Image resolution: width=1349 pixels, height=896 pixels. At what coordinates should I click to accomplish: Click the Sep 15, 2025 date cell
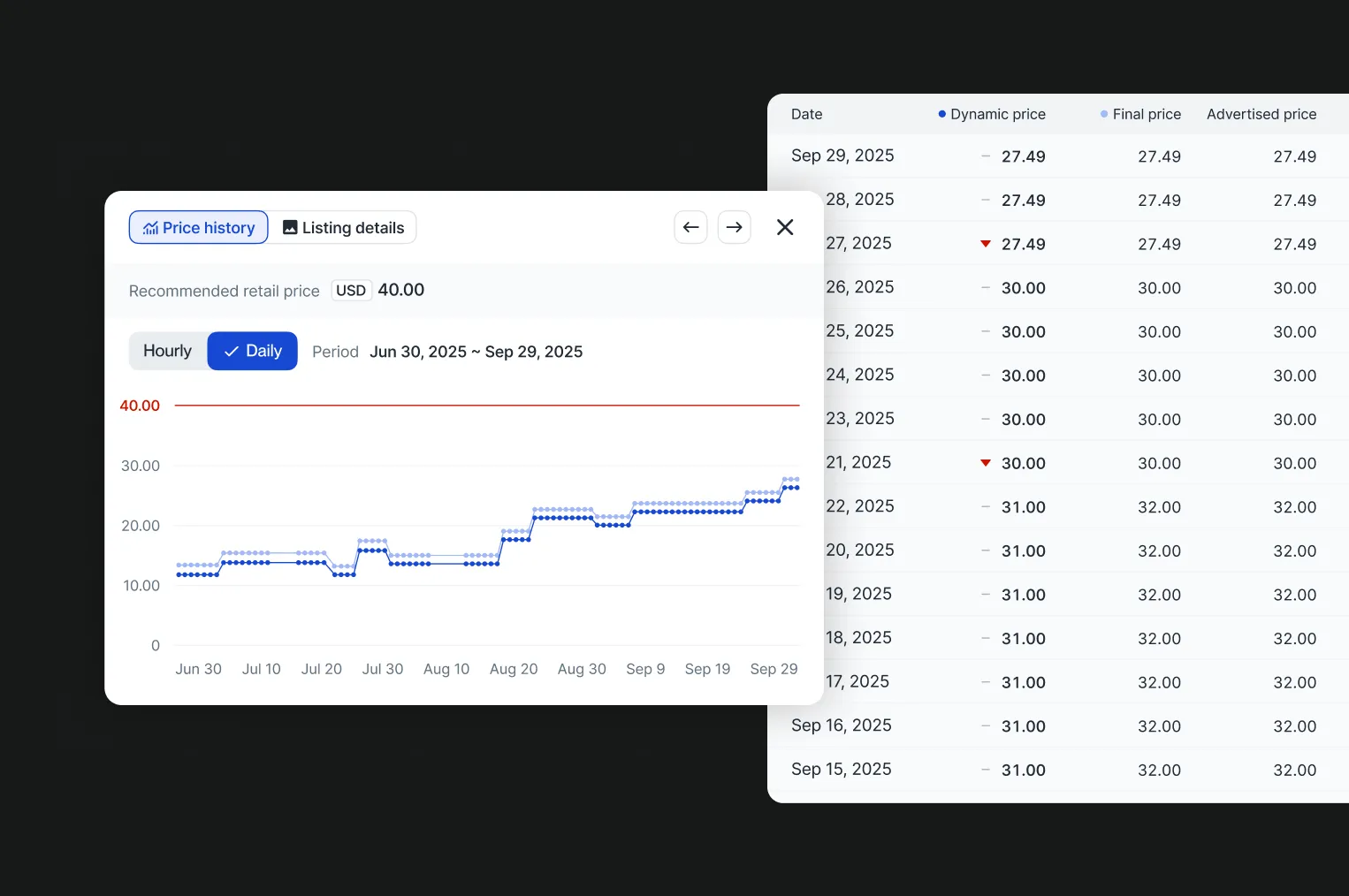(x=842, y=770)
